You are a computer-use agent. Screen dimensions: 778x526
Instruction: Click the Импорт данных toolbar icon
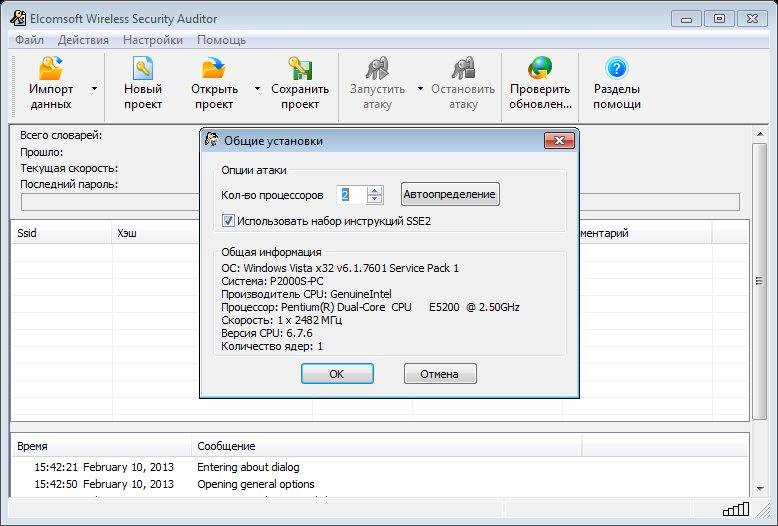click(x=51, y=68)
